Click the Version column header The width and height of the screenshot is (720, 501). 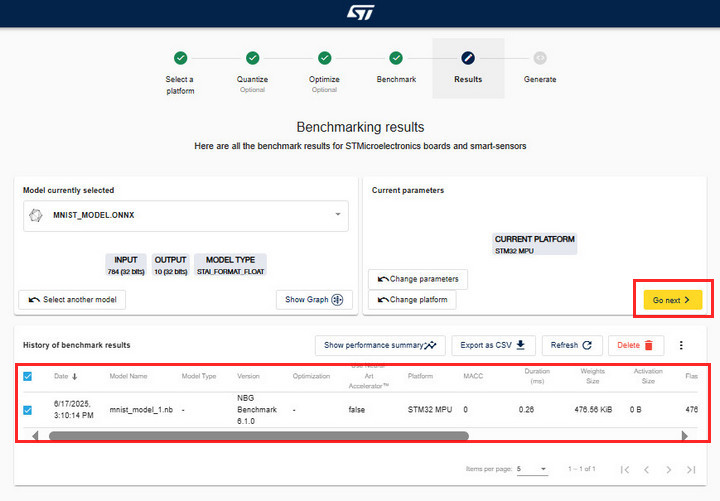248,376
